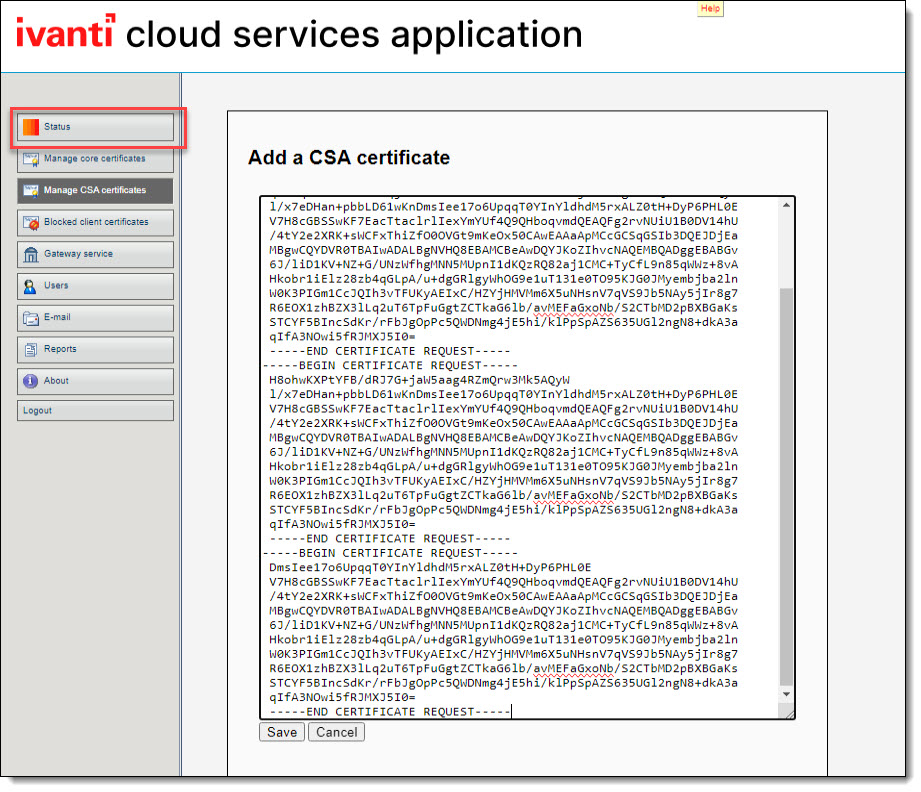Screen dimensions: 921x792
Task: Open the Help link at top
Action: tap(710, 8)
